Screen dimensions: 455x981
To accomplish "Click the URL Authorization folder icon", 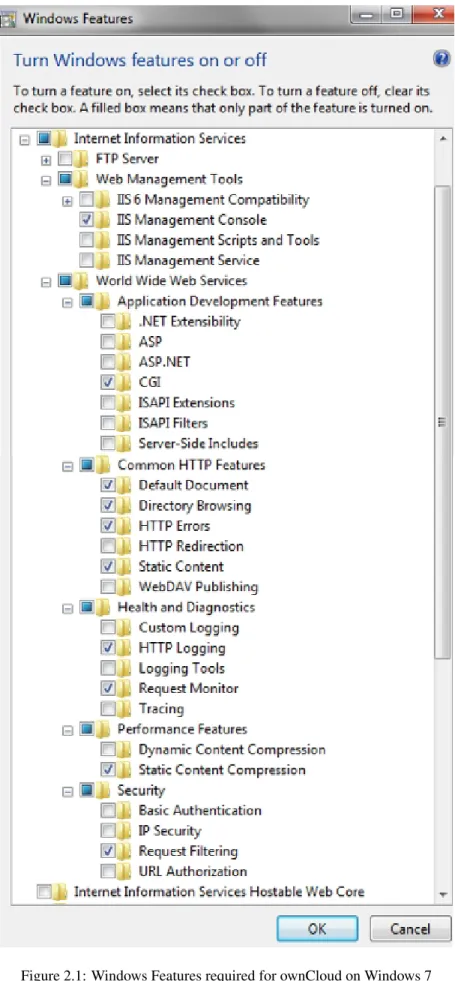I will coord(125,871).
